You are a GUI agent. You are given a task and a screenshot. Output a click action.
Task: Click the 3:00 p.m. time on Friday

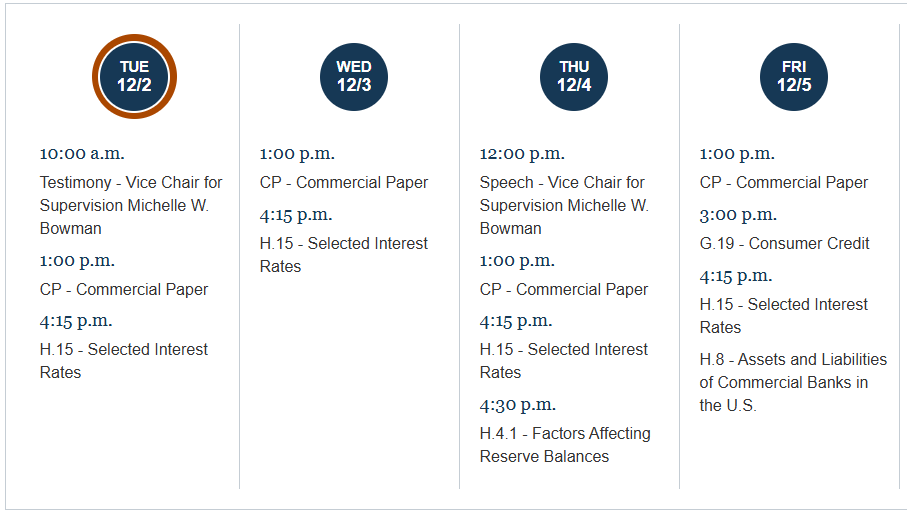738,215
